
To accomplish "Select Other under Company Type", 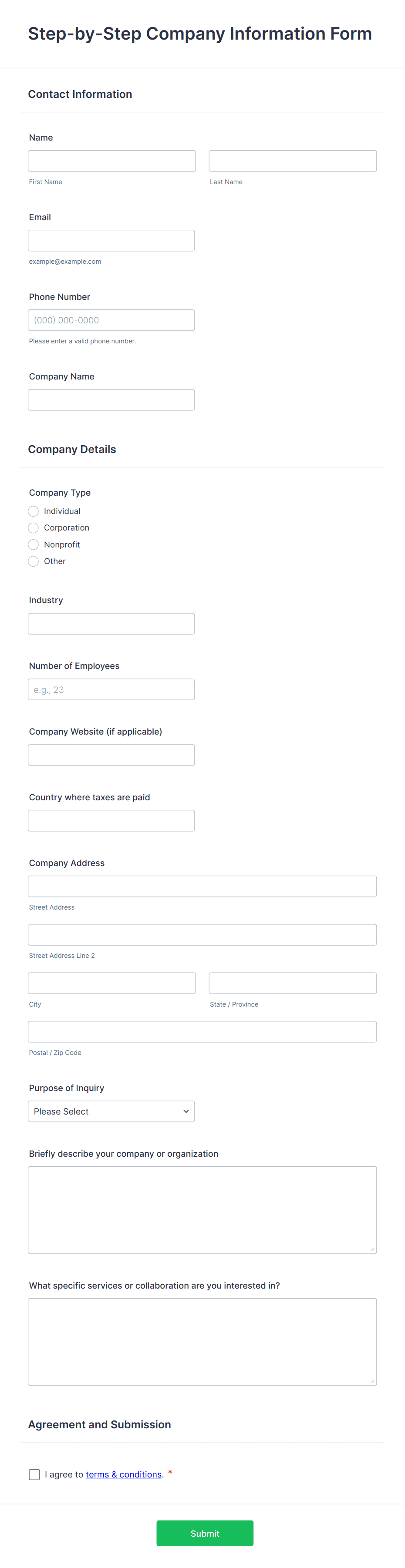I will click(33, 561).
